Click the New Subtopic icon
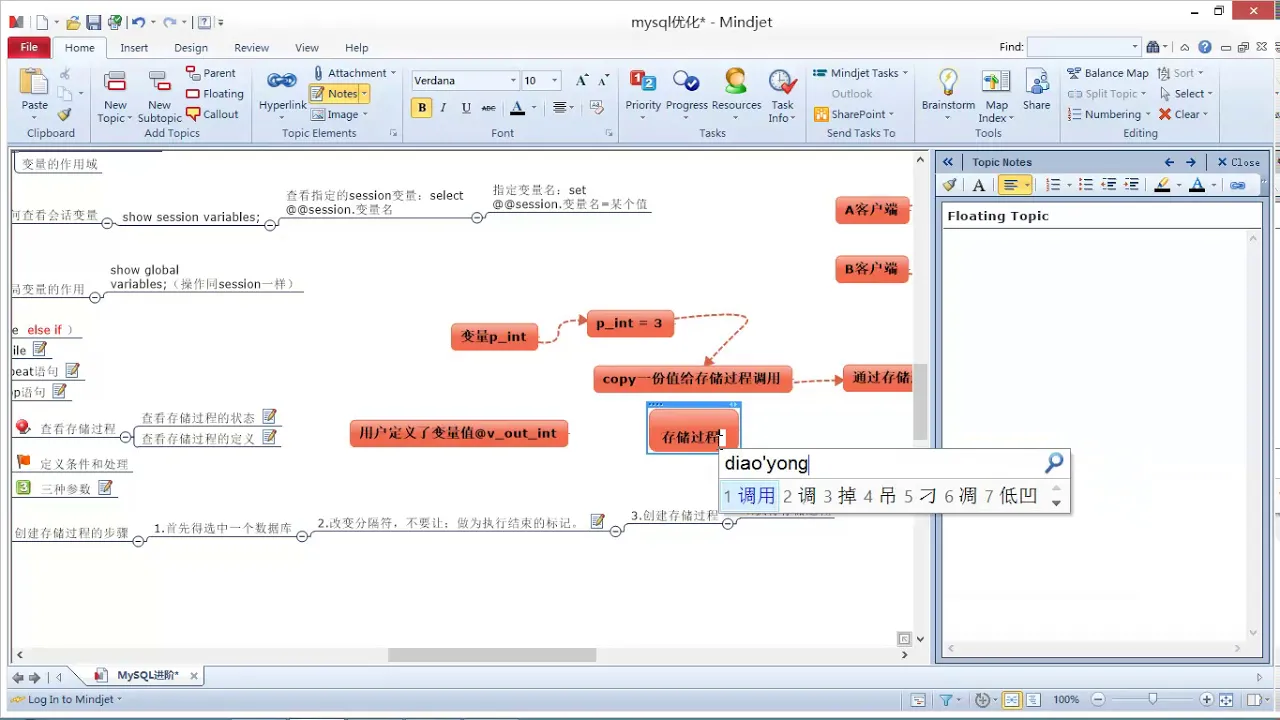1280x720 pixels. tap(159, 83)
